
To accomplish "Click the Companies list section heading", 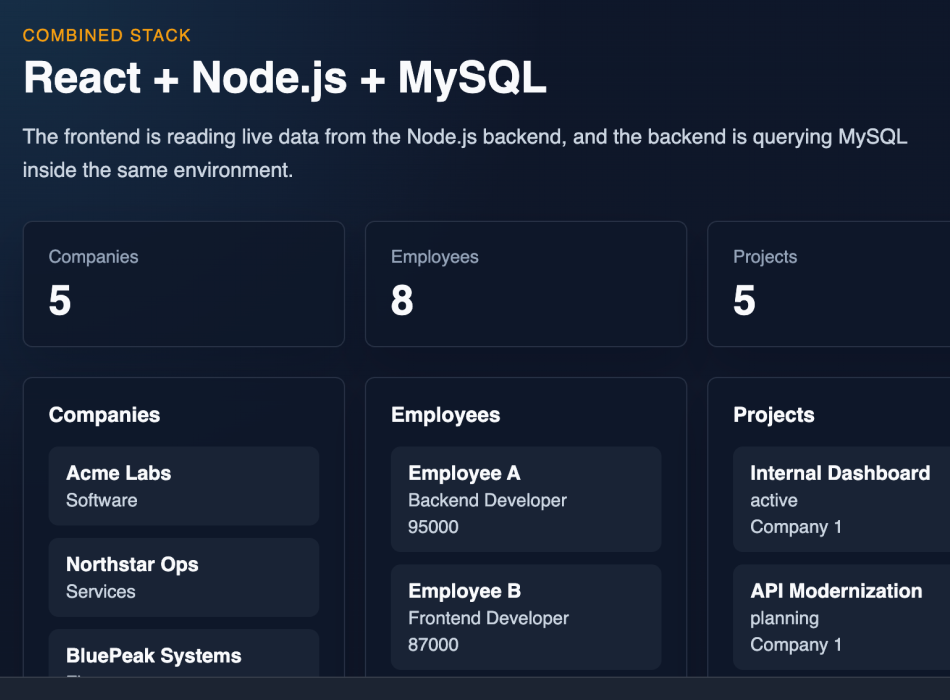I will tap(104, 415).
